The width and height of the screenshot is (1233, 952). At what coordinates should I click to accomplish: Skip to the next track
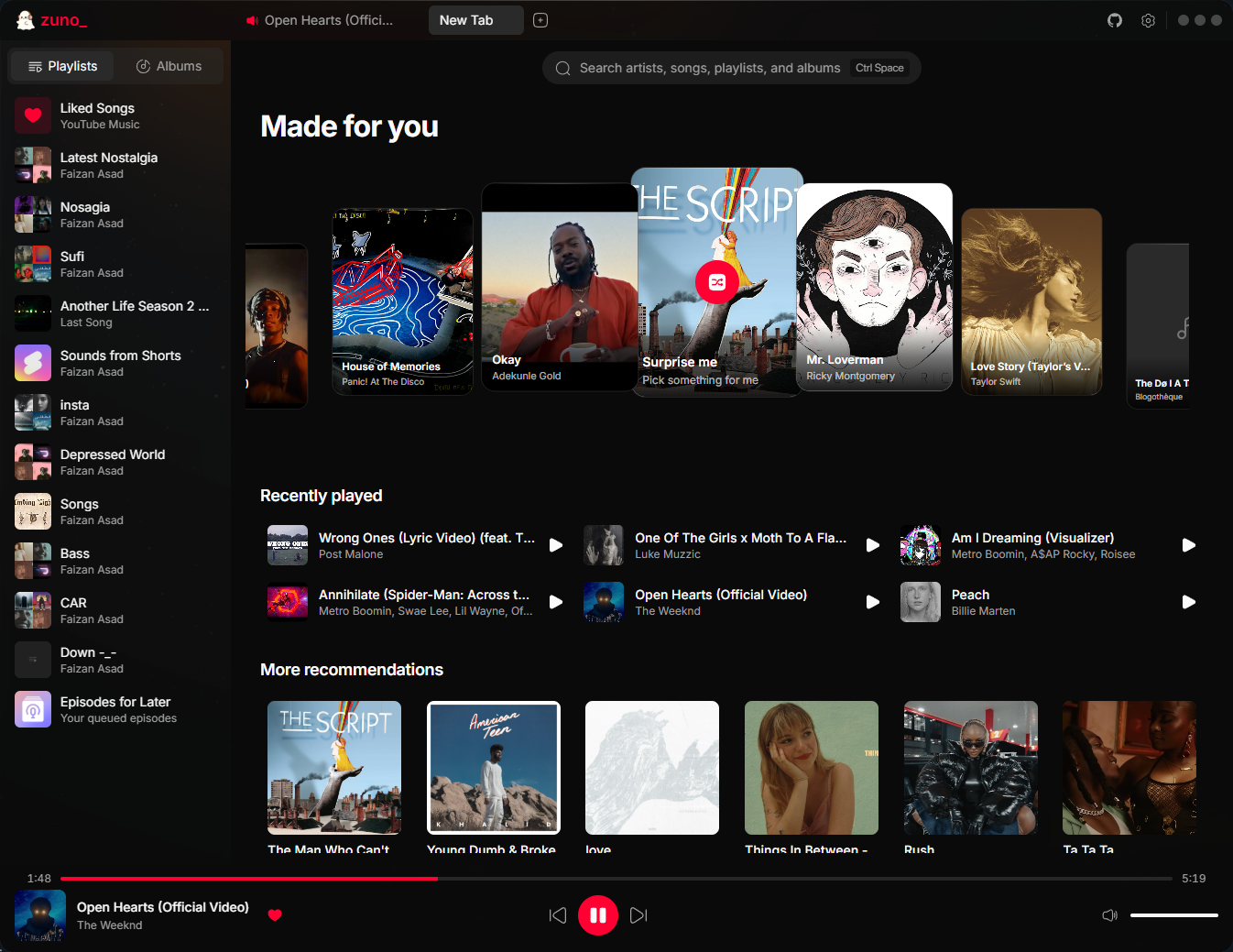tap(638, 915)
